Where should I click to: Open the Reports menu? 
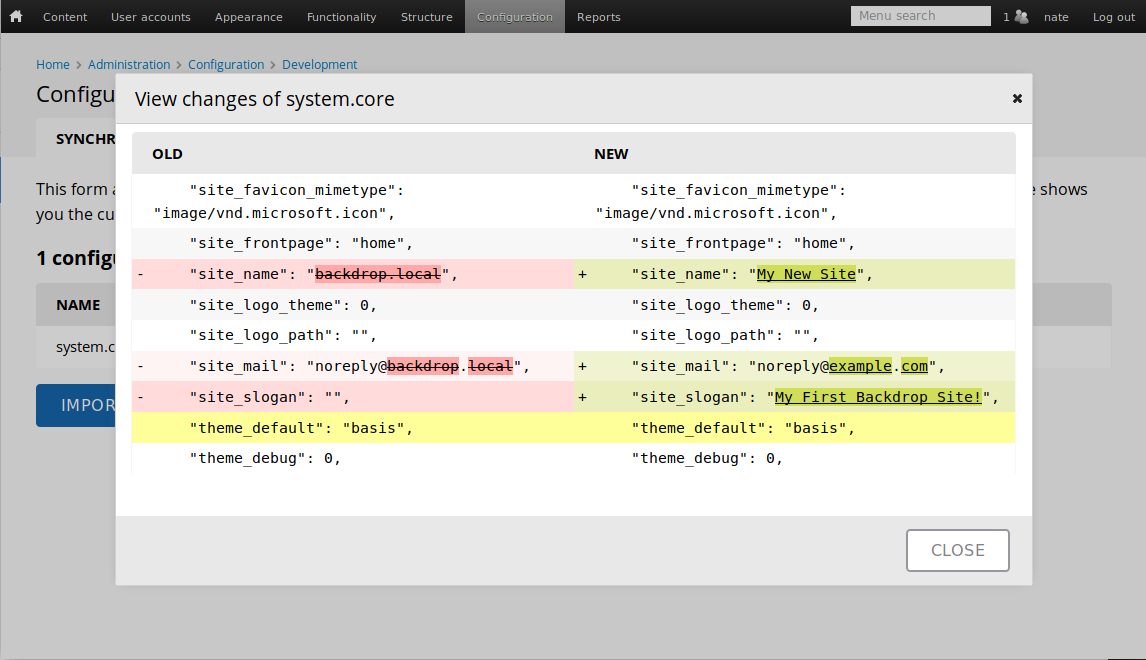point(598,16)
